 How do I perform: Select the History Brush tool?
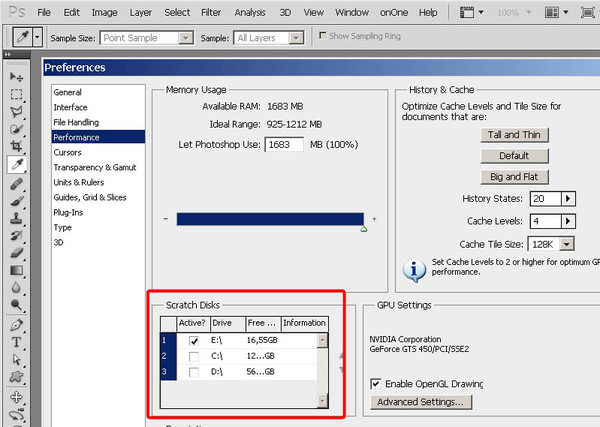(16, 236)
